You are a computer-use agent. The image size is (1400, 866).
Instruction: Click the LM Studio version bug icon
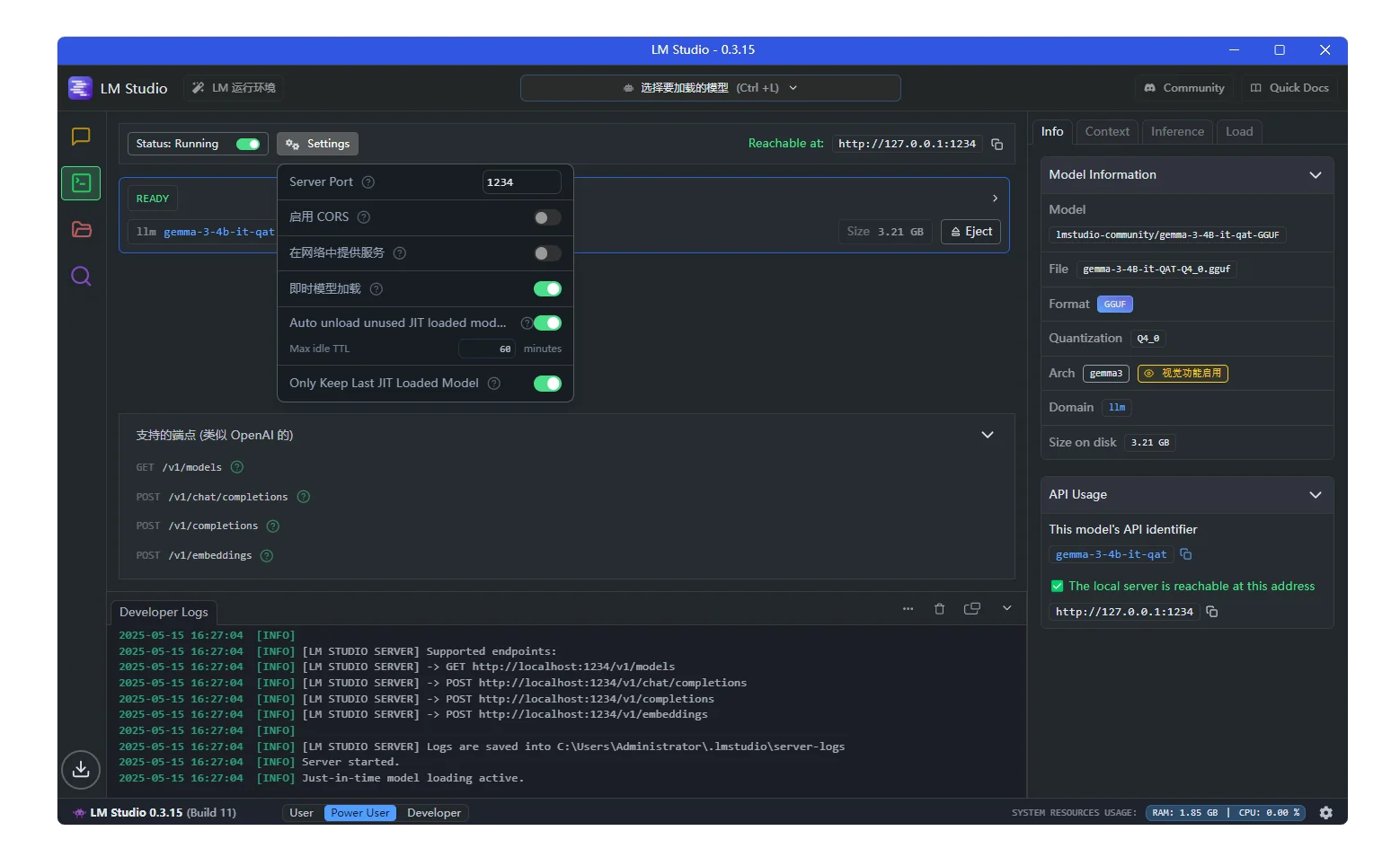79,813
